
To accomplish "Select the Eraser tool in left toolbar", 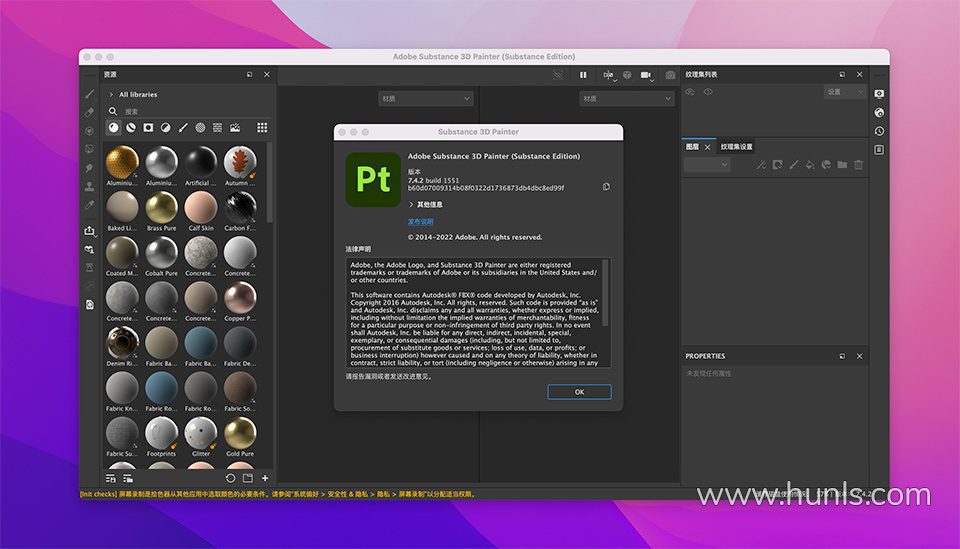I will [89, 112].
